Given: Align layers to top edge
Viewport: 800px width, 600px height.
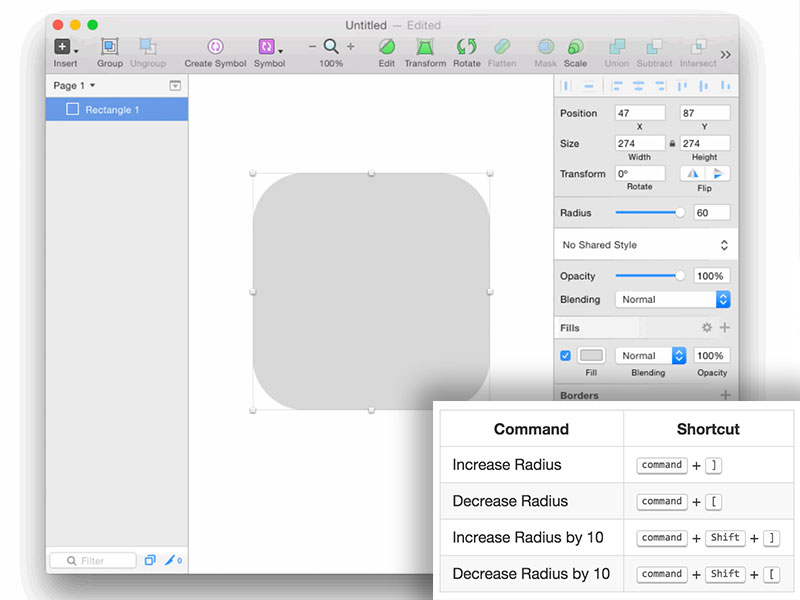Looking at the screenshot, I should coord(682,86).
